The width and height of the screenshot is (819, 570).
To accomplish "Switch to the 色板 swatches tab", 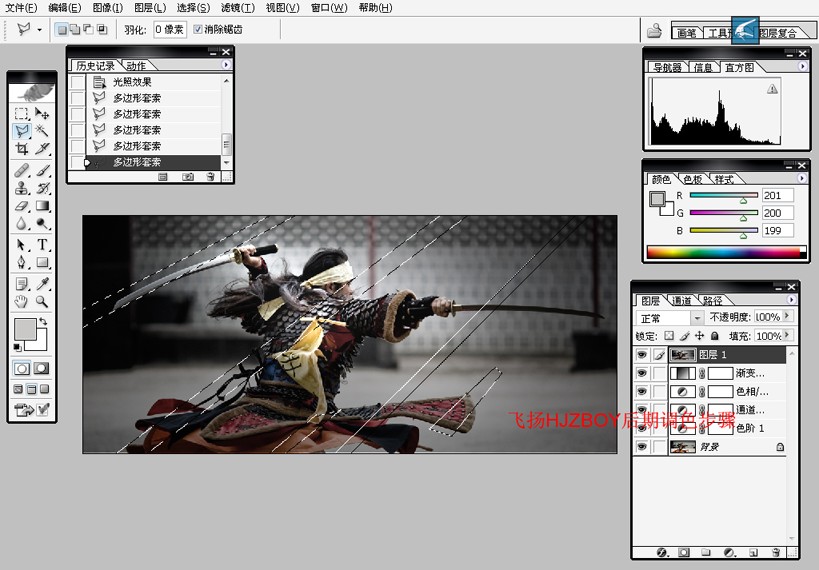I will 693,179.
